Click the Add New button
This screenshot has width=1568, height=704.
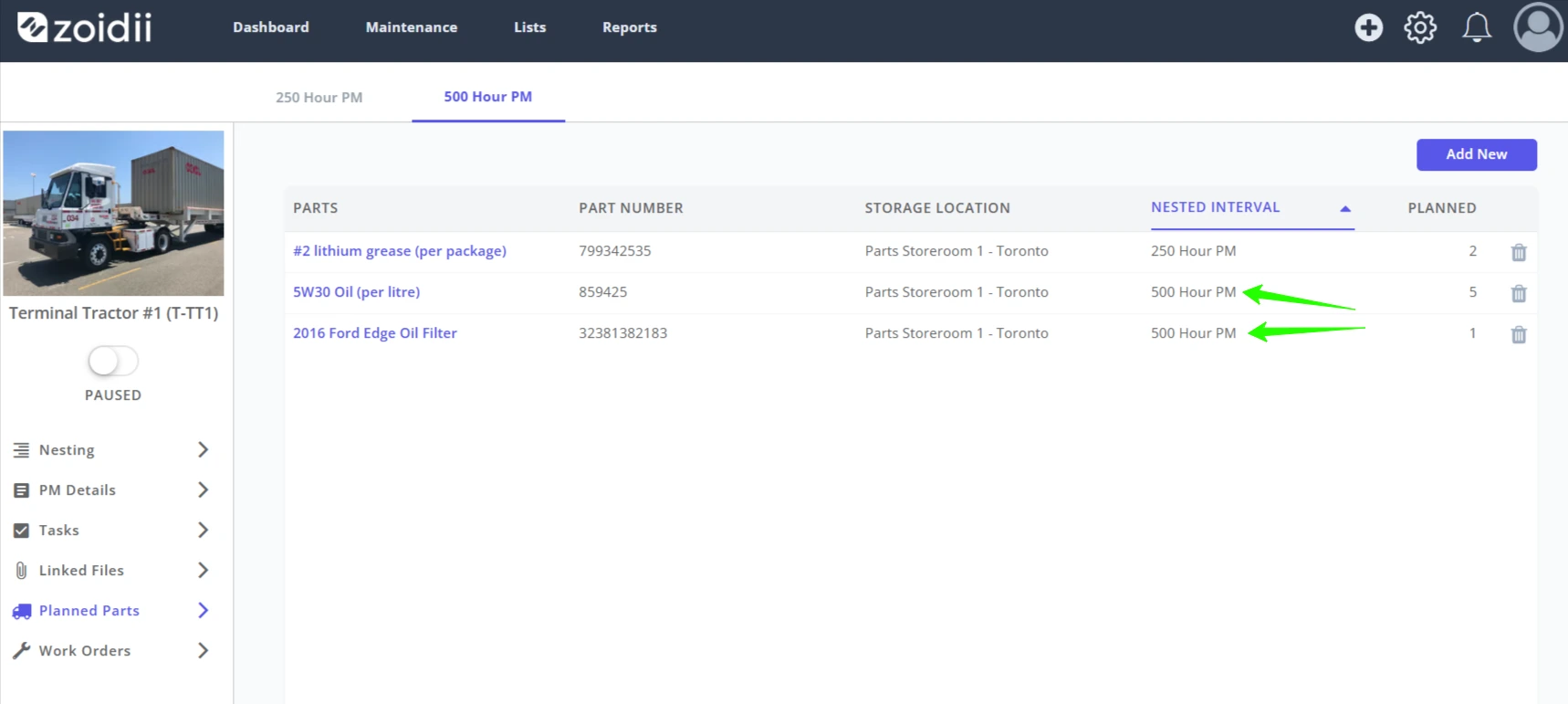[1477, 154]
